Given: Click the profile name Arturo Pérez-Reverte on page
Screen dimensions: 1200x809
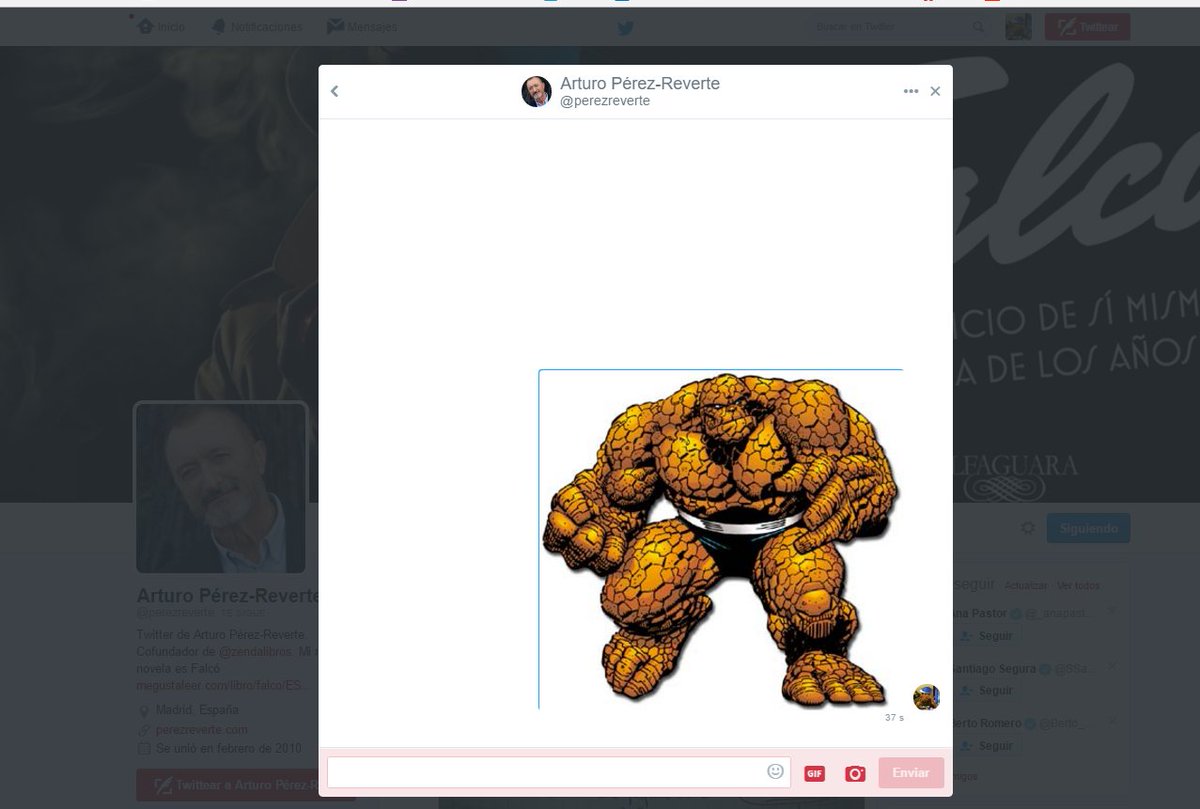Looking at the screenshot, I should click(x=227, y=596).
